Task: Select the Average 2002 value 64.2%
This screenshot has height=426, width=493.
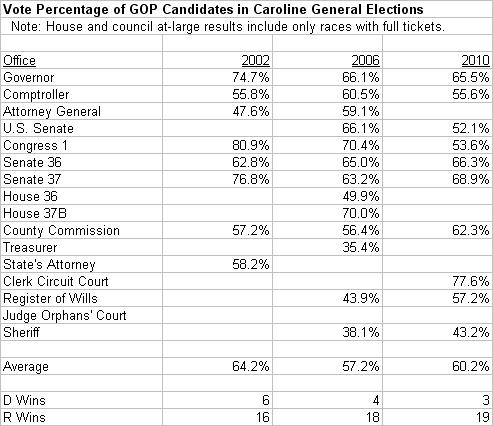Action: [217, 366]
